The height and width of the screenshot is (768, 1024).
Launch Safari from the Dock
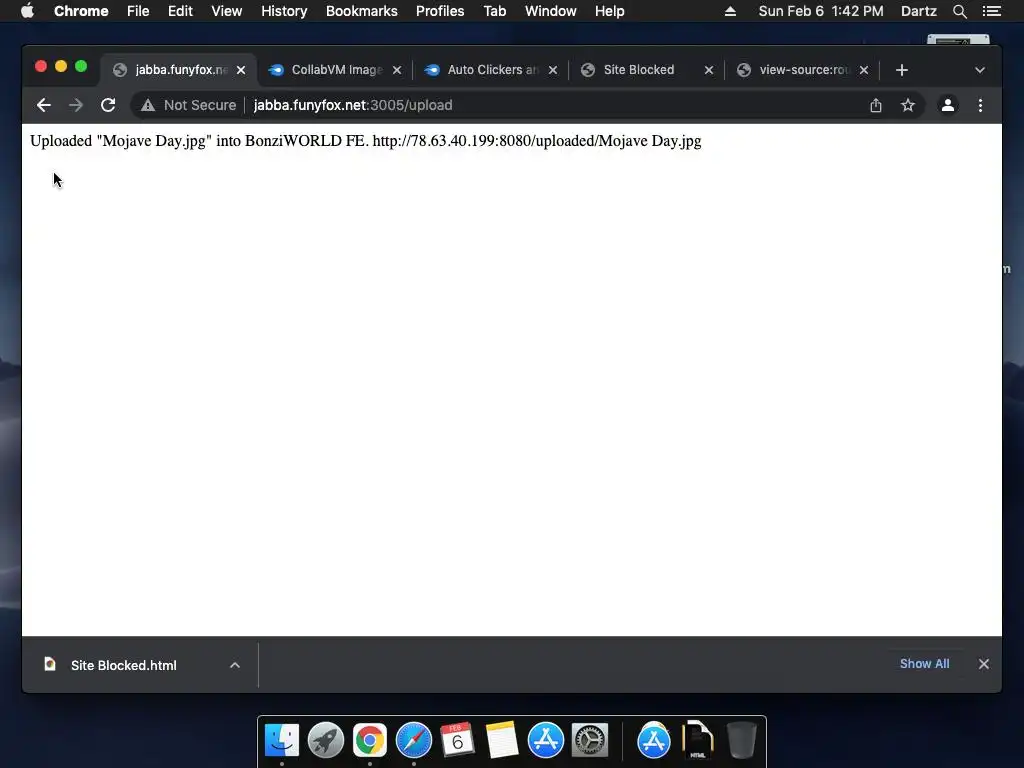pos(414,740)
